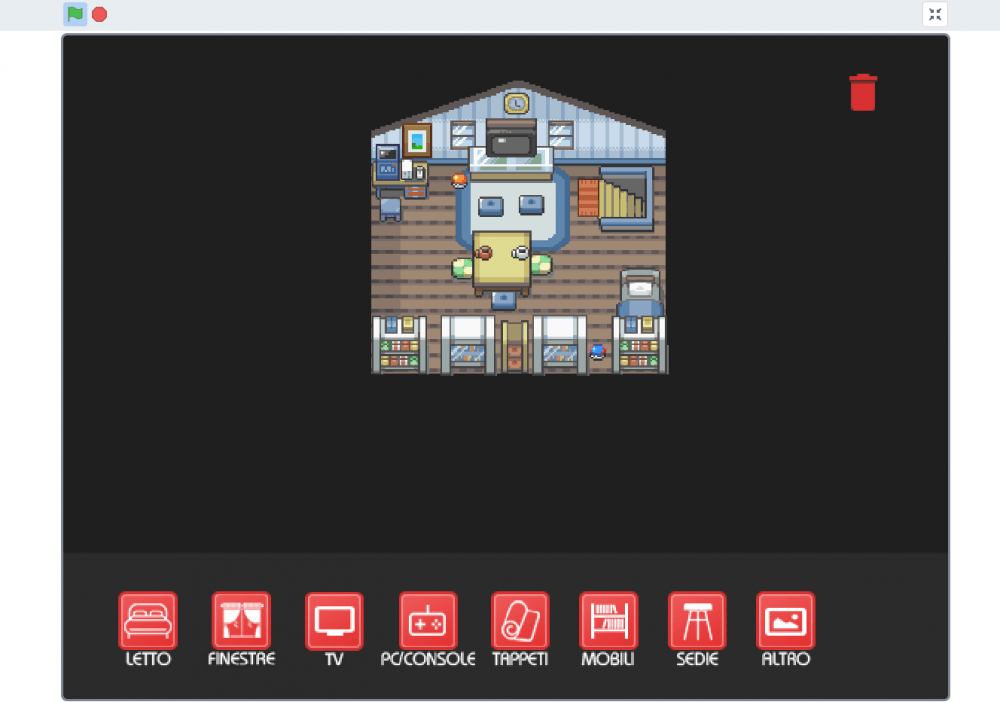Open the FINESTRE curtains category
The image size is (1000, 702).
tap(241, 621)
